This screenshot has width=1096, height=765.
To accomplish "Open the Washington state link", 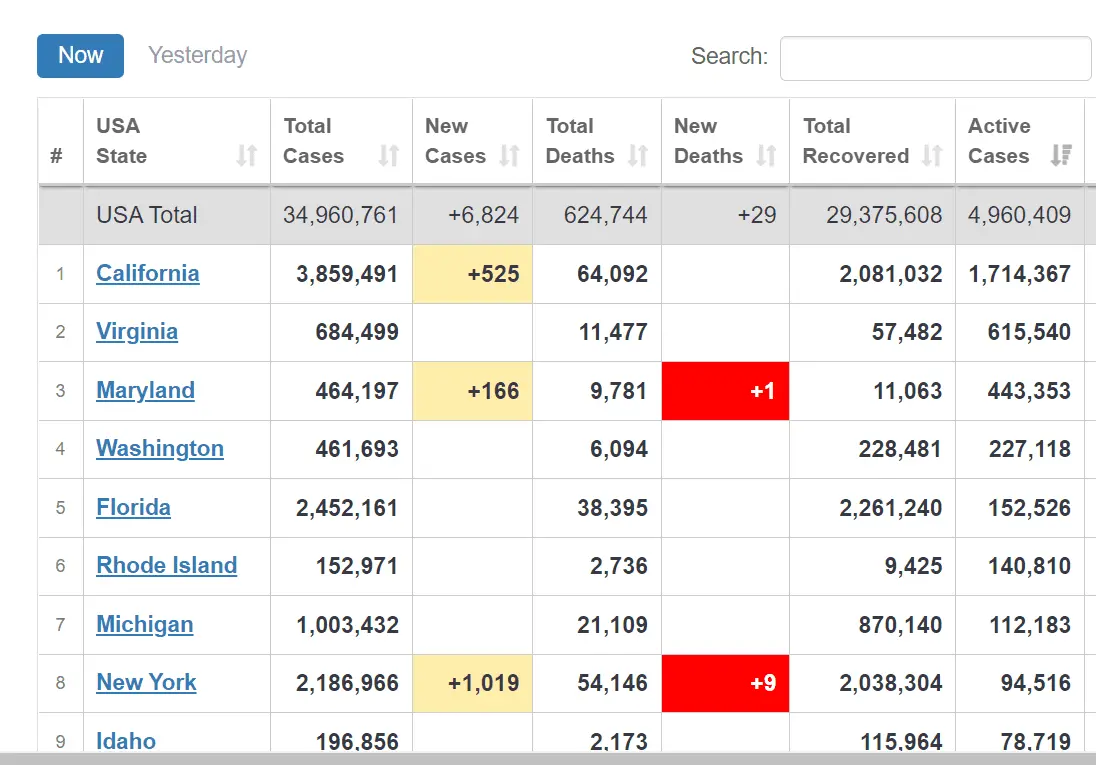I will tap(160, 449).
